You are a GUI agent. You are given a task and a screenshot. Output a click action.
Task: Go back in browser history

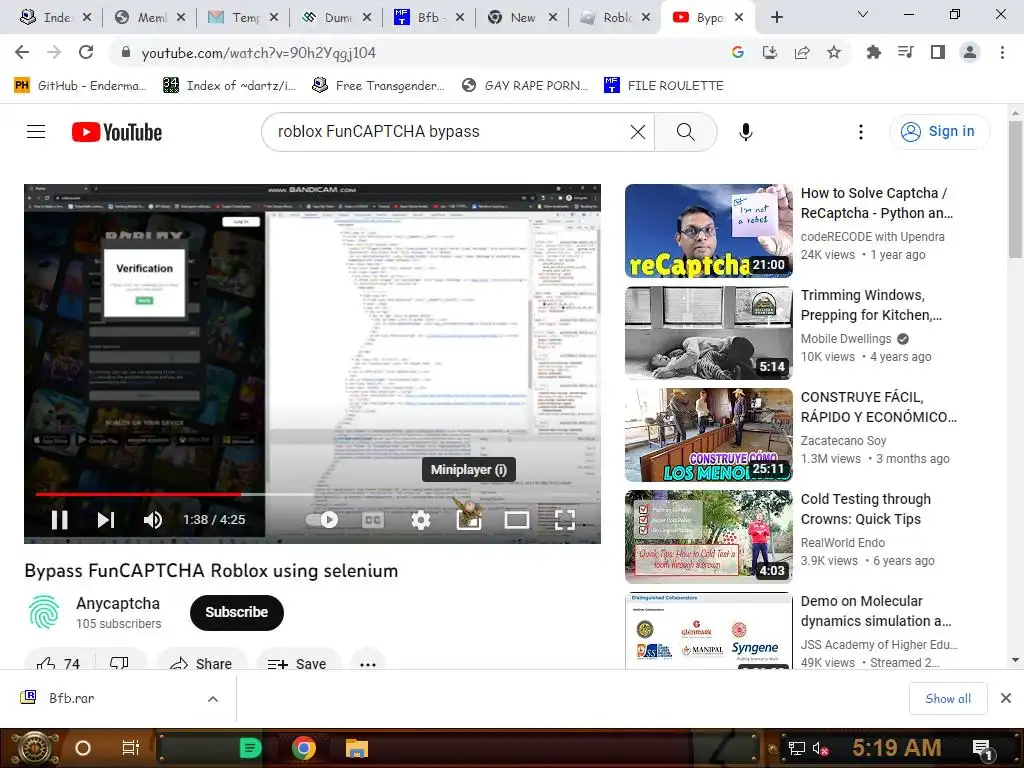[x=22, y=52]
